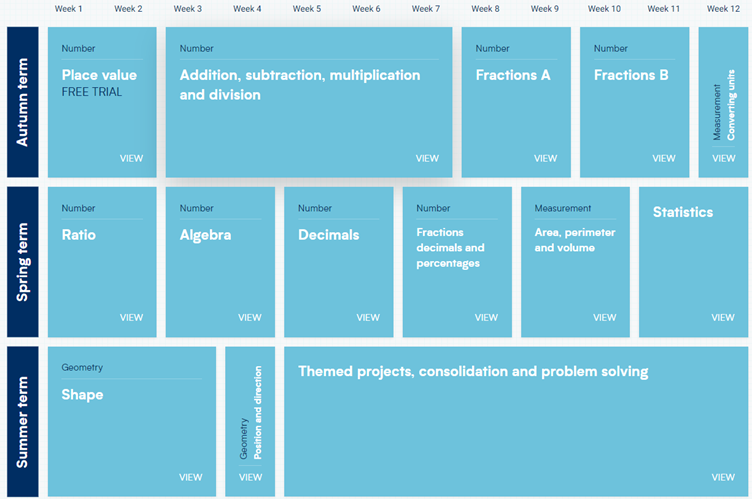Click Themed projects, consolidation and problem solving
Screen dimensions: 752x499
coord(473,372)
